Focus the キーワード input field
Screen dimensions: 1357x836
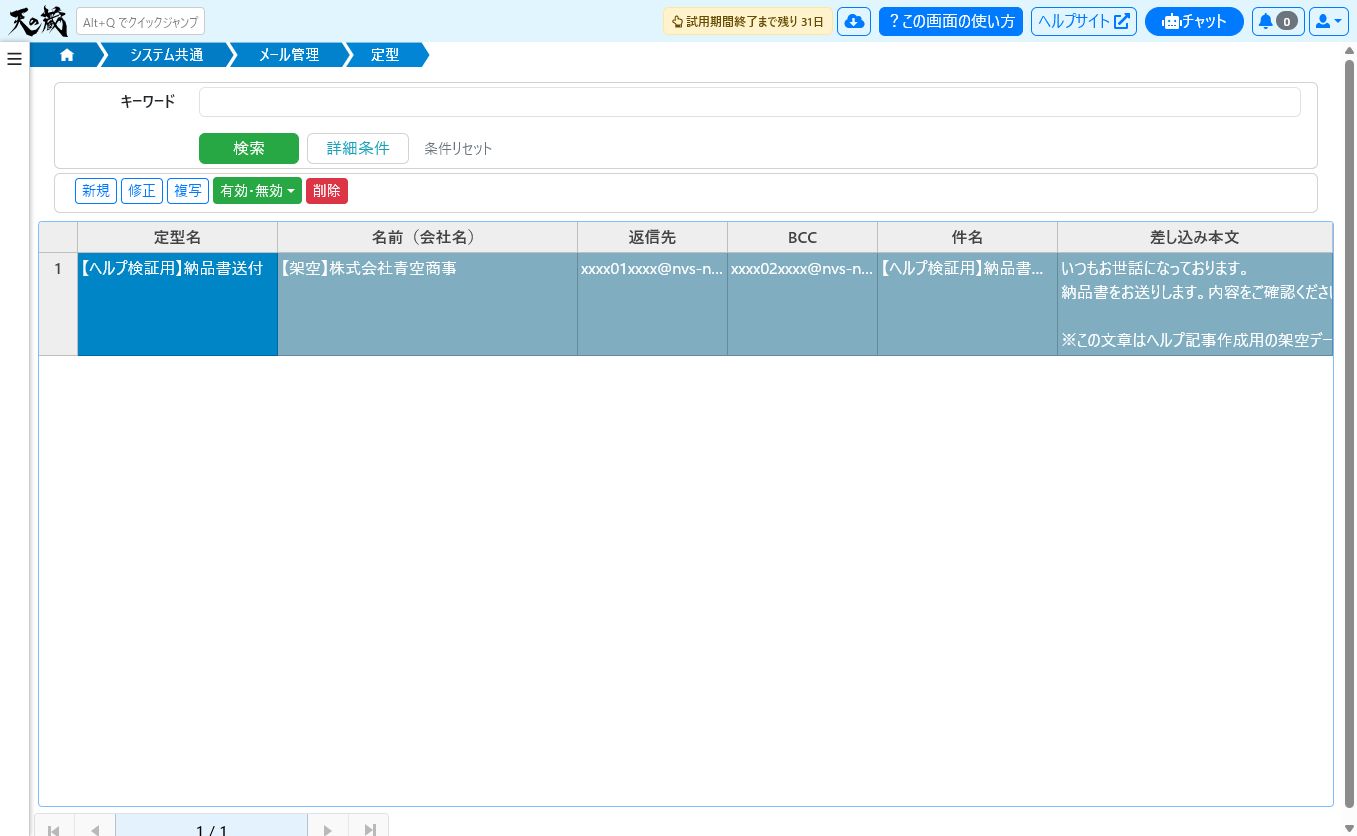750,102
